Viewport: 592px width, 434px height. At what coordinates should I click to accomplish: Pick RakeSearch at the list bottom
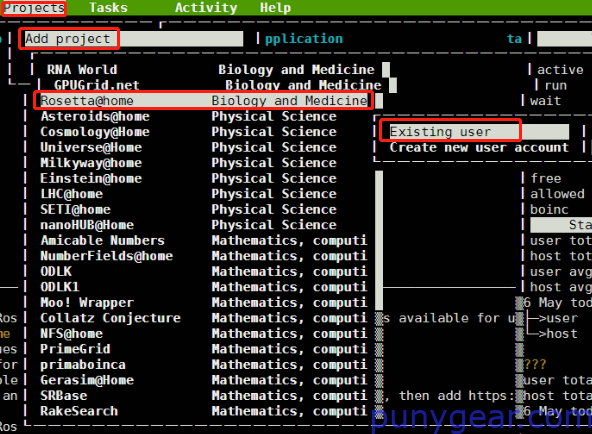click(204, 411)
